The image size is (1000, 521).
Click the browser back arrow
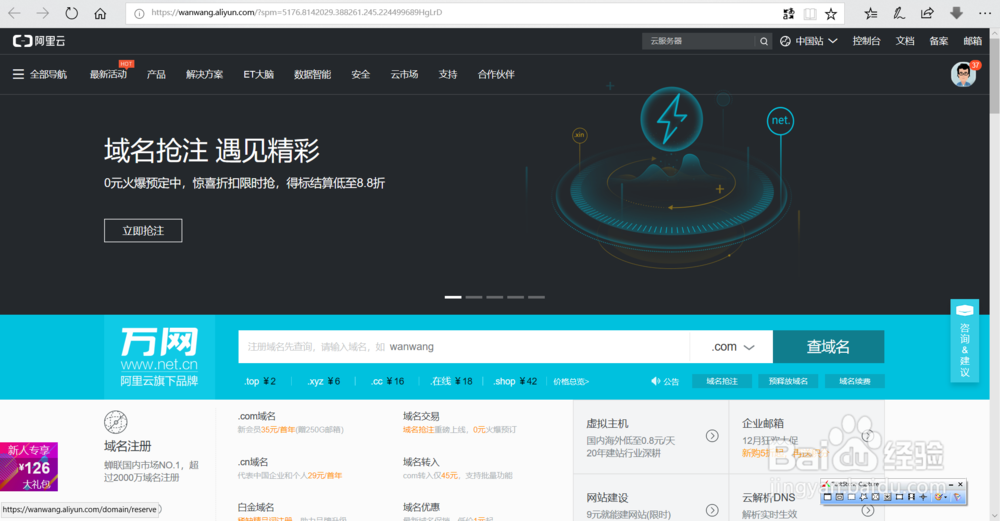(x=14, y=13)
